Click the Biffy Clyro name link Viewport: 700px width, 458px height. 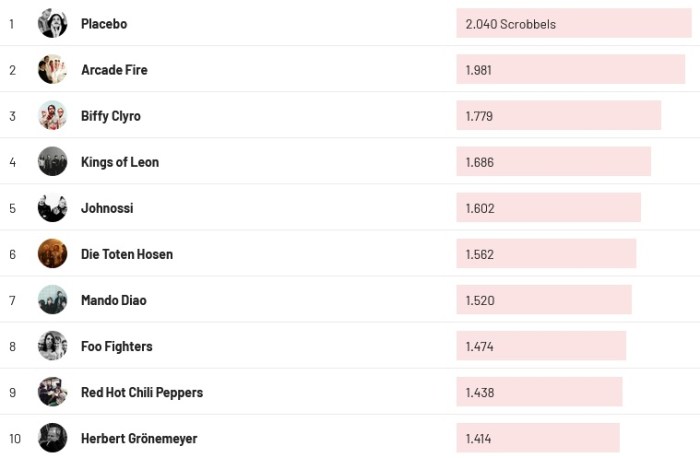(111, 116)
